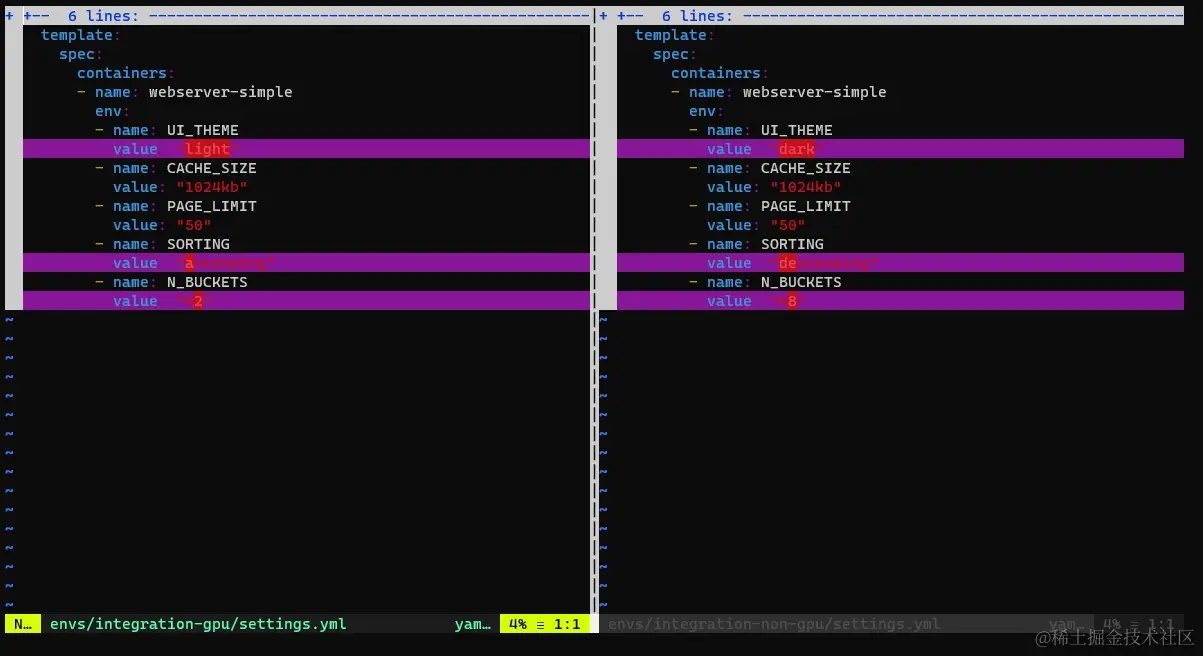Click the highlighted dark value in right pane

[796, 148]
